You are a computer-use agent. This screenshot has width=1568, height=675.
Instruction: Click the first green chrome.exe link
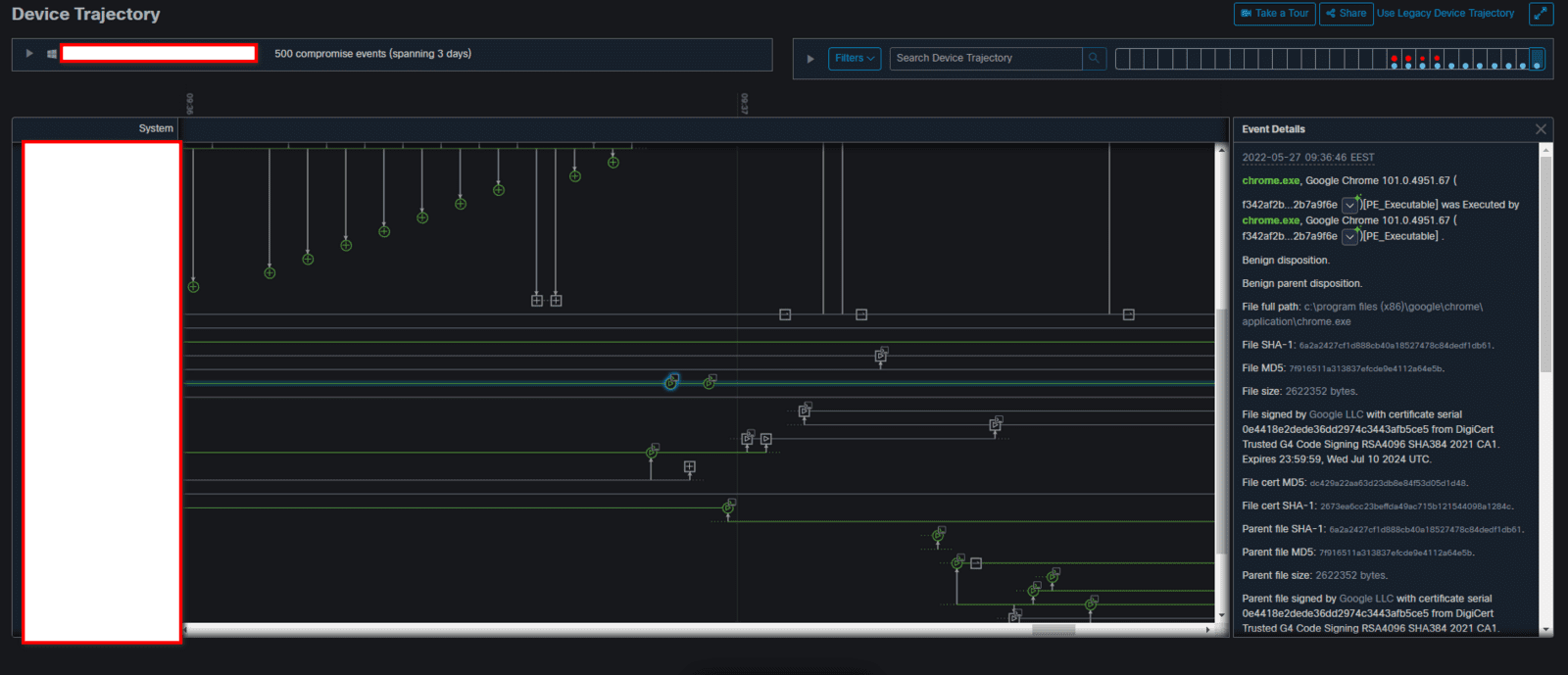[x=1270, y=180]
